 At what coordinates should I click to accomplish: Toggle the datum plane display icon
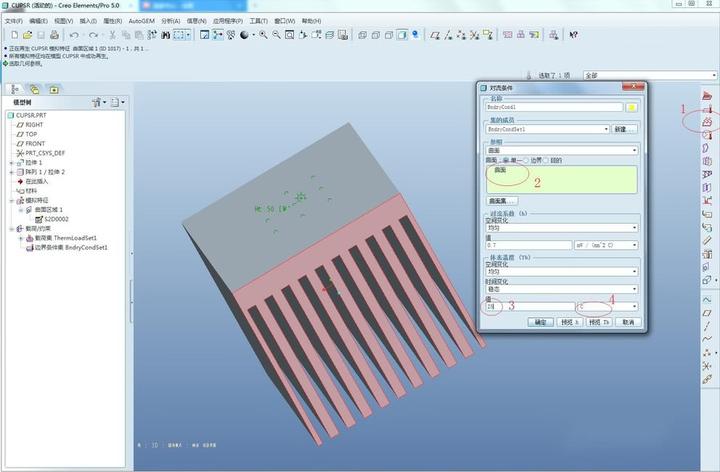click(x=435, y=35)
